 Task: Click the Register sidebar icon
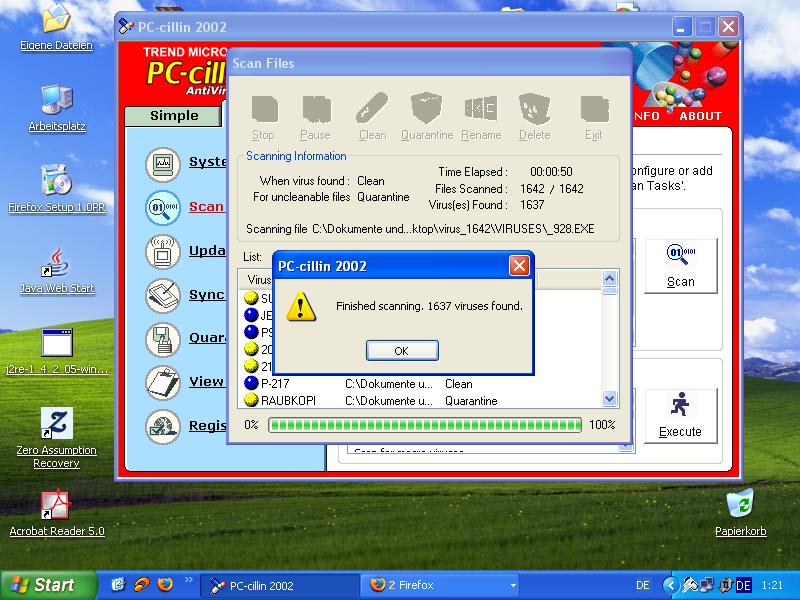[x=163, y=426]
